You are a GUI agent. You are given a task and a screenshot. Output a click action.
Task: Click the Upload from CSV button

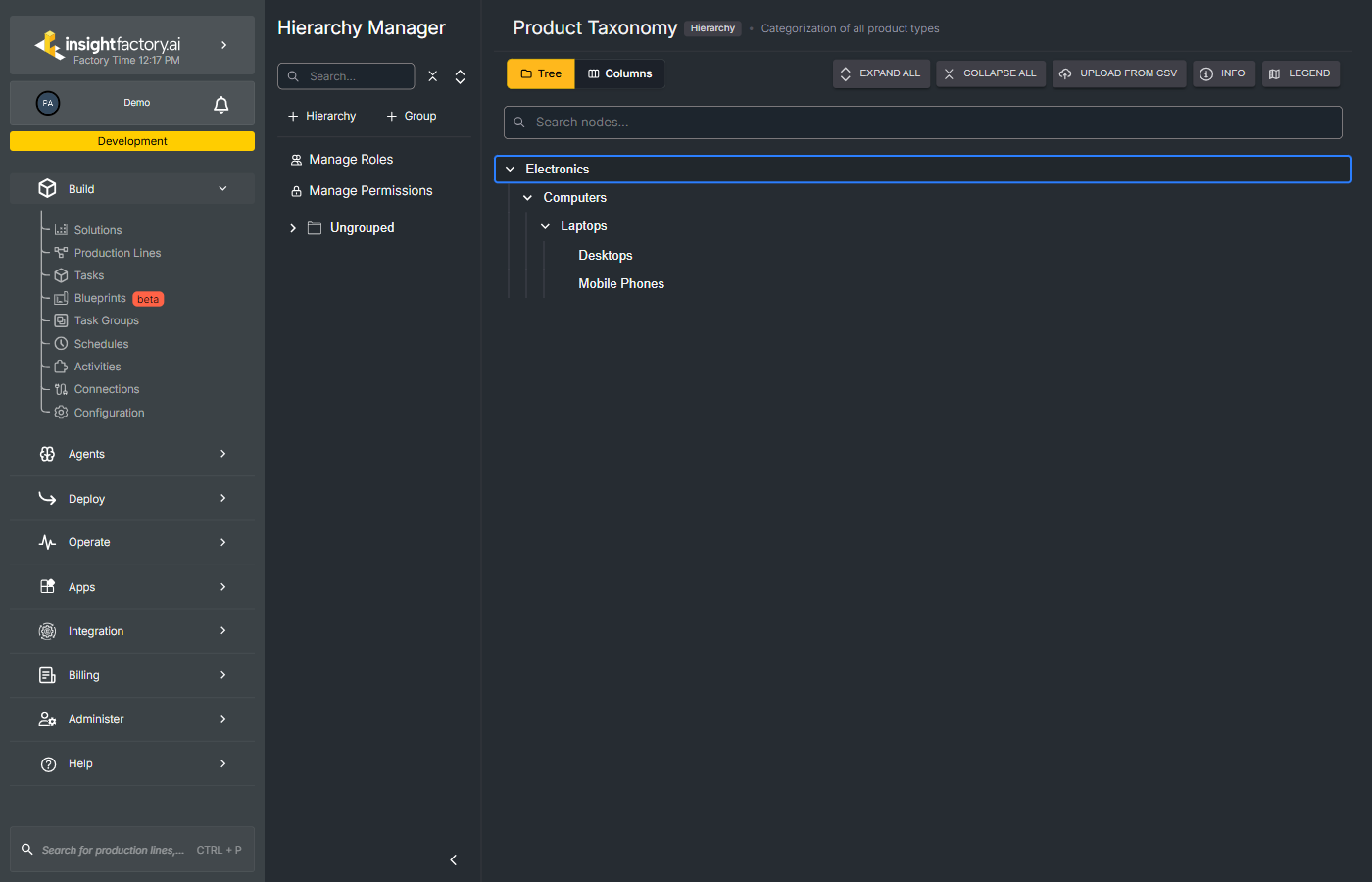1119,73
